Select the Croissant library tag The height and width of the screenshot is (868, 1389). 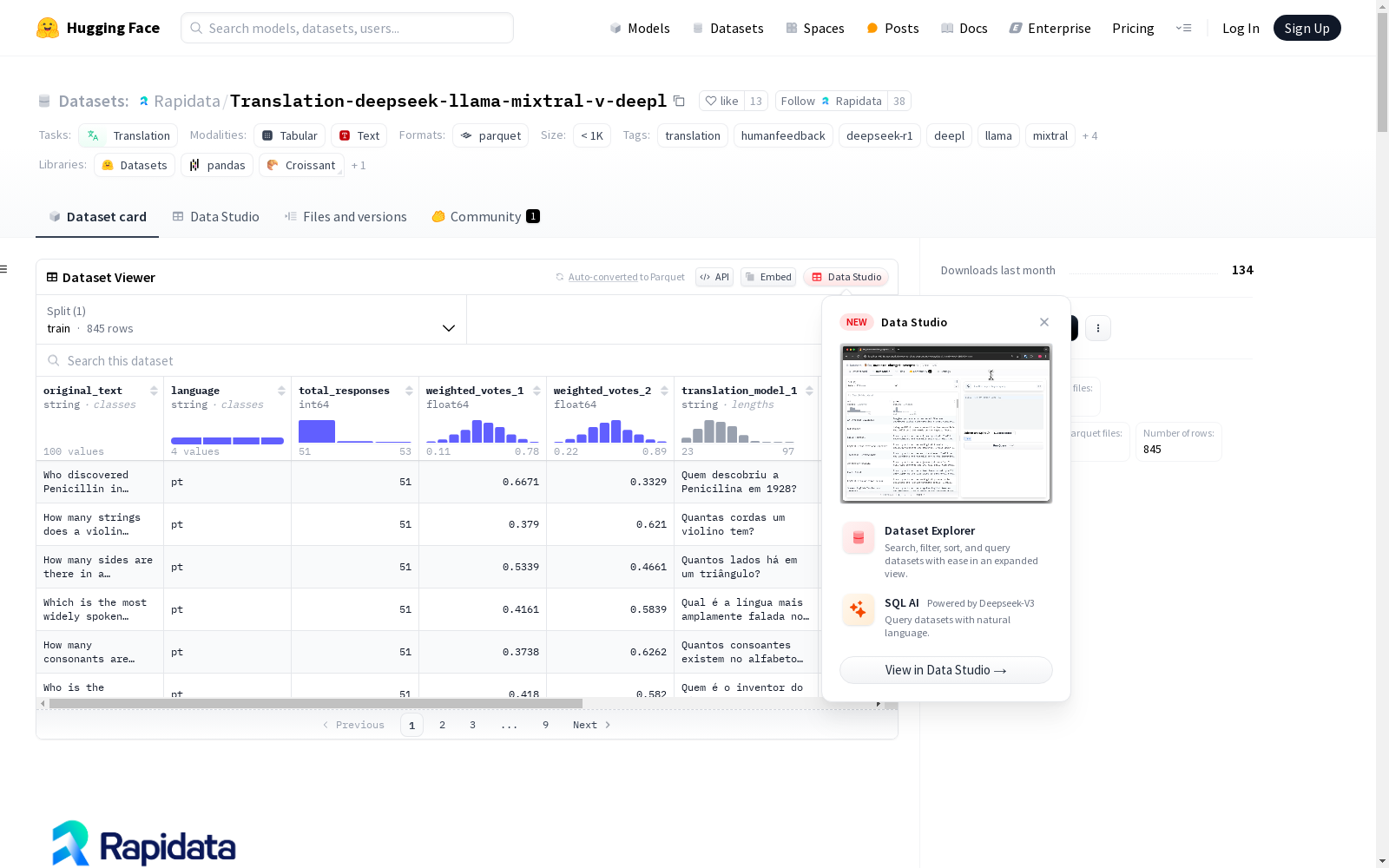click(x=301, y=165)
